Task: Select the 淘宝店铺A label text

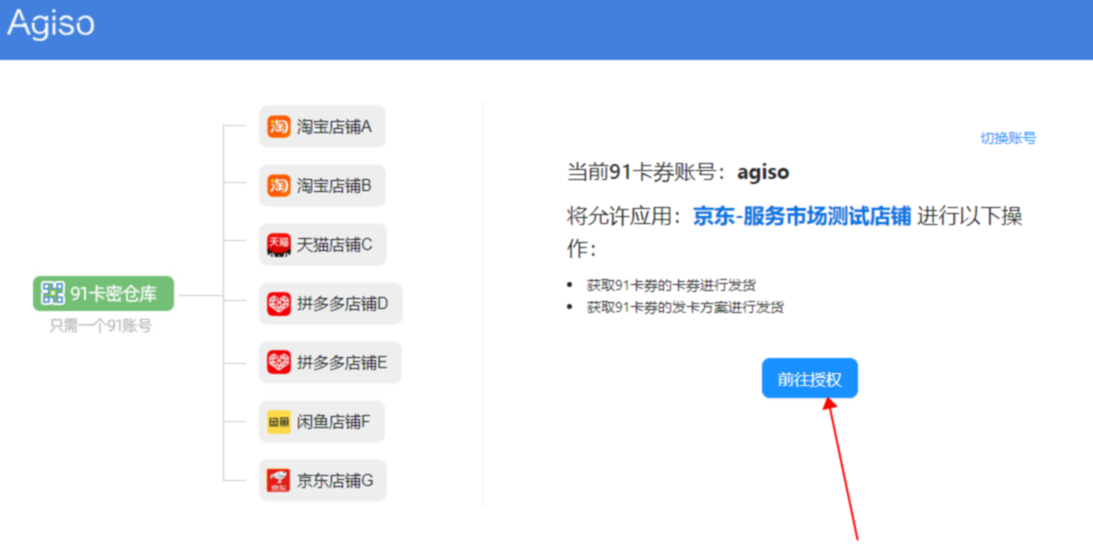Action: [x=334, y=127]
